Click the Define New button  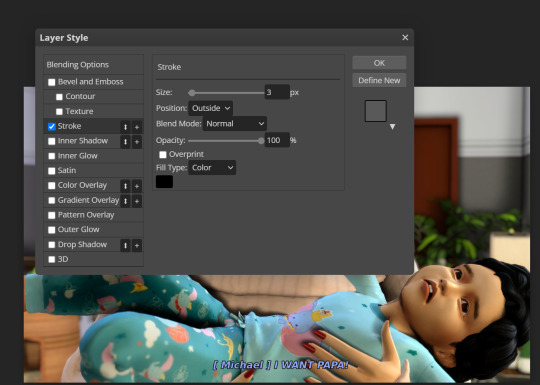point(379,80)
